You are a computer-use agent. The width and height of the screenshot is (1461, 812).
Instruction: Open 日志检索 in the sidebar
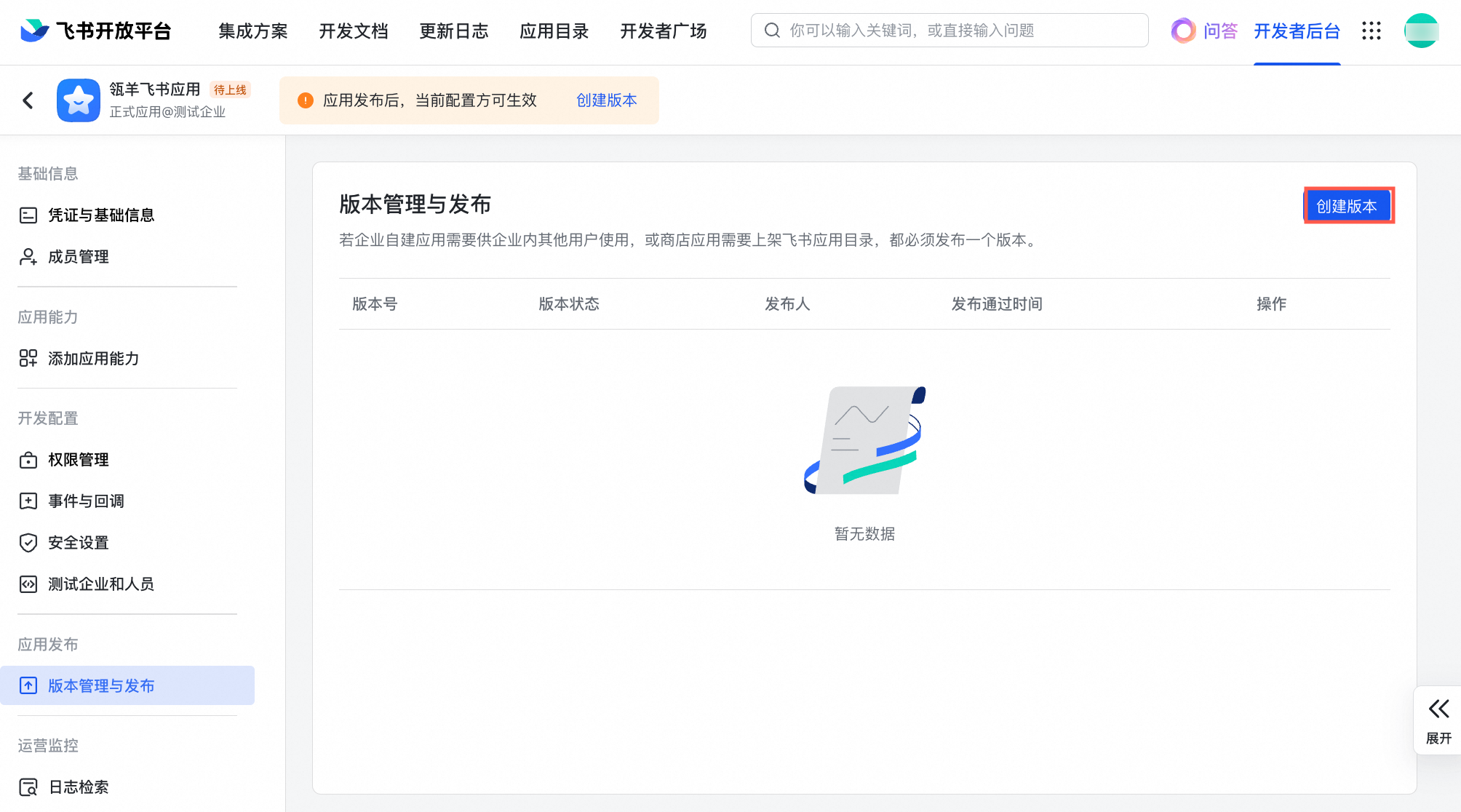tap(79, 787)
